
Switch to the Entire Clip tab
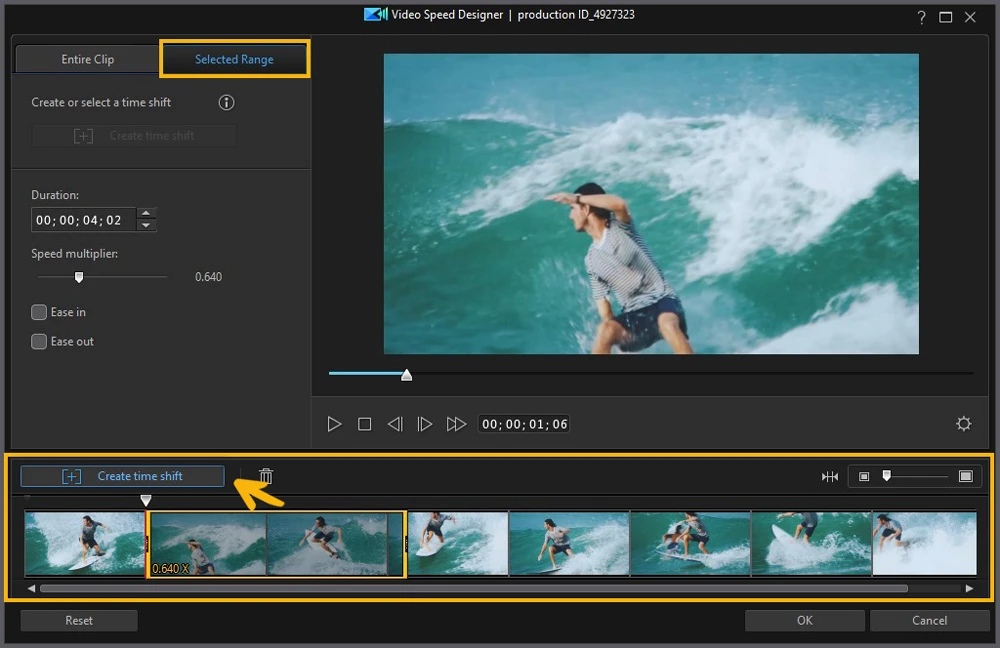click(x=88, y=60)
